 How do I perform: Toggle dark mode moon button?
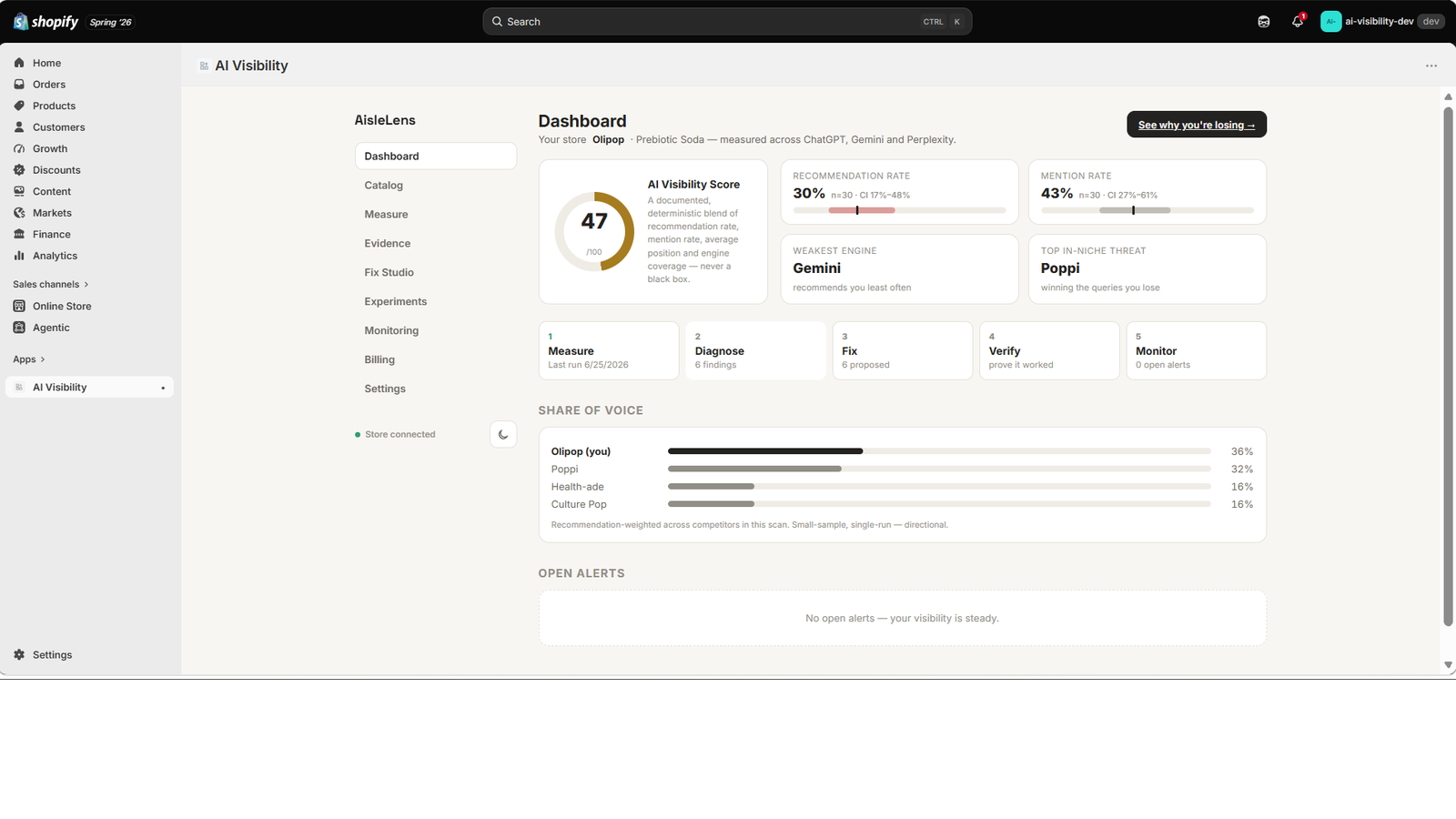click(503, 435)
